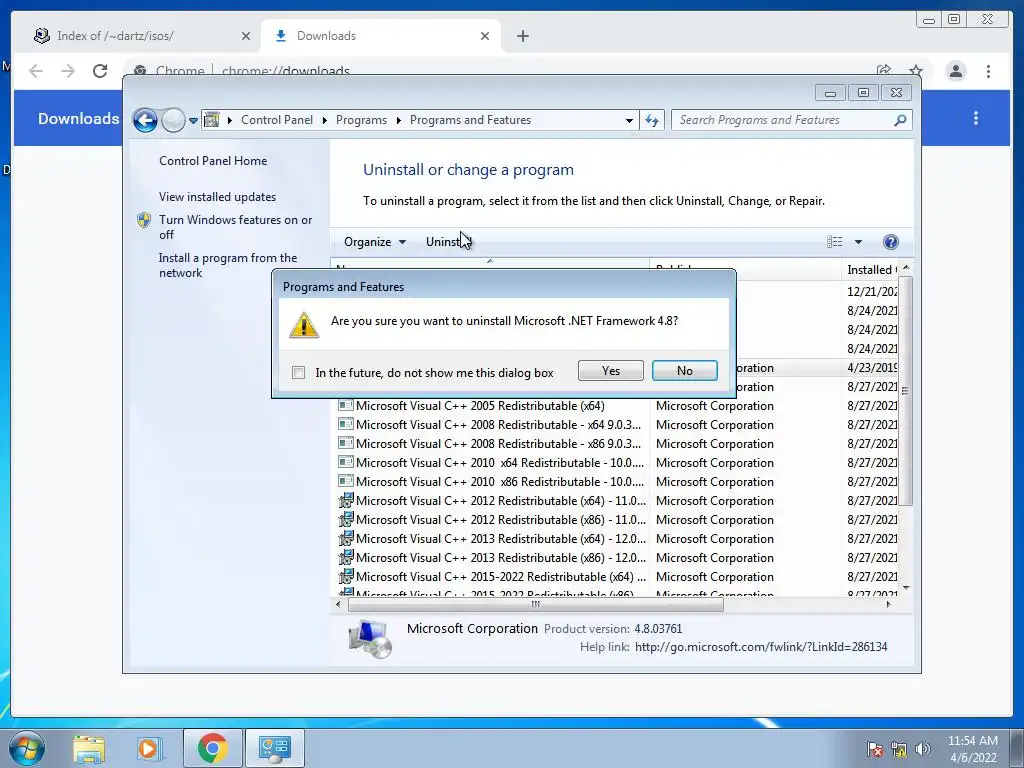The height and width of the screenshot is (768, 1024).
Task: Open the Downloads page more actions menu
Action: pos(976,118)
